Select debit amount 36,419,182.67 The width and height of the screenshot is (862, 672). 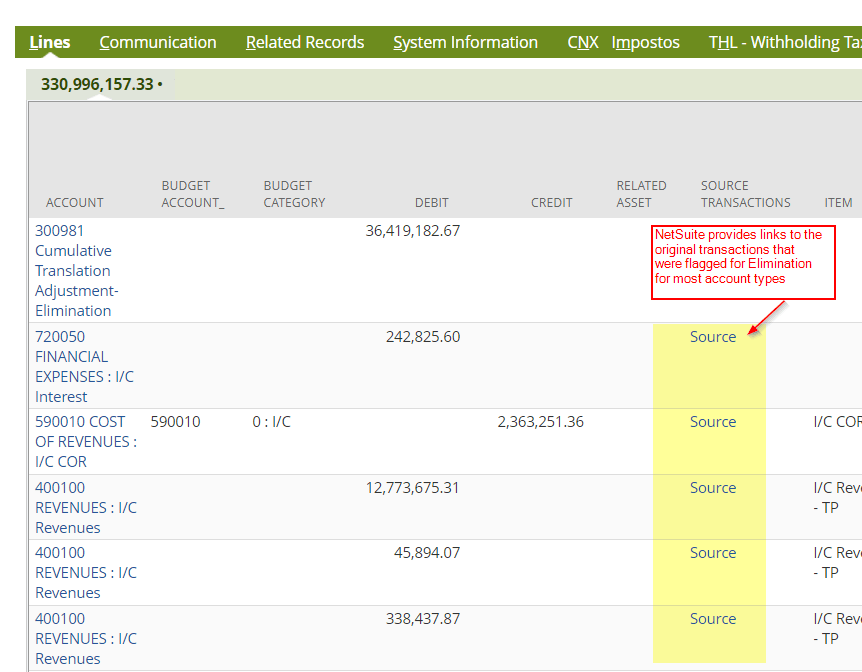(413, 231)
